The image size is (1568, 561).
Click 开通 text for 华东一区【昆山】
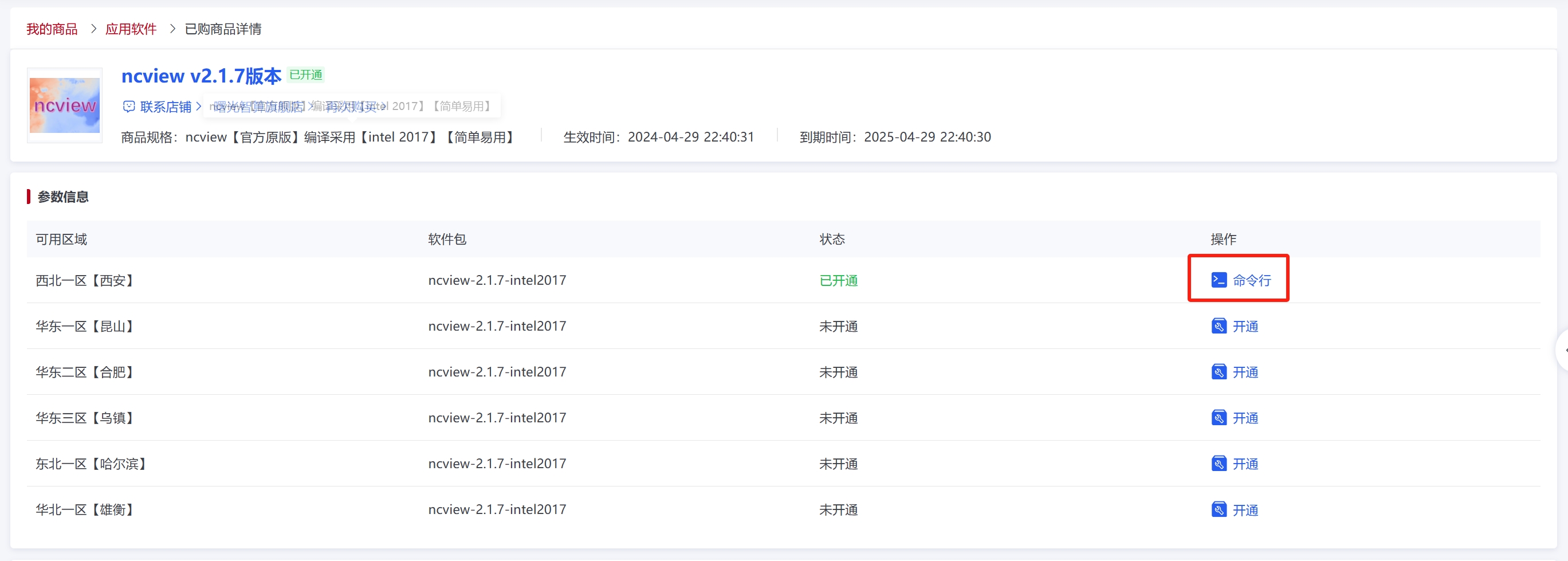[x=1245, y=327]
